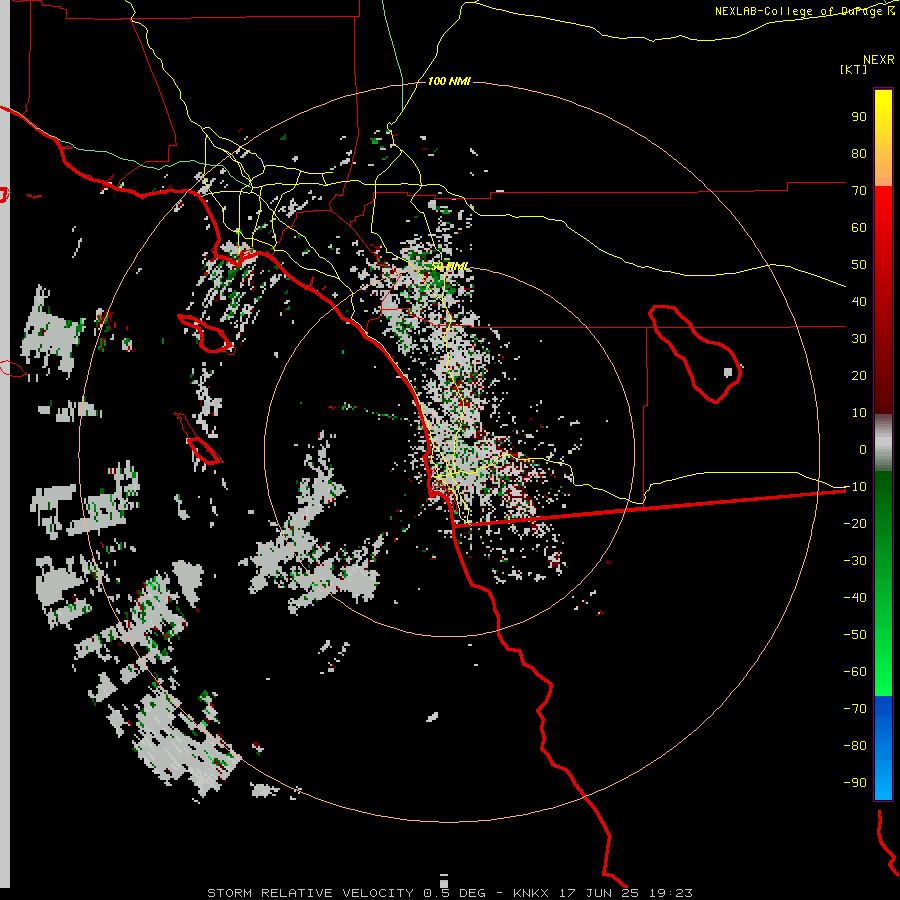Click the "NEXR" label at the top right
Screen dimensions: 900x900
point(879,59)
